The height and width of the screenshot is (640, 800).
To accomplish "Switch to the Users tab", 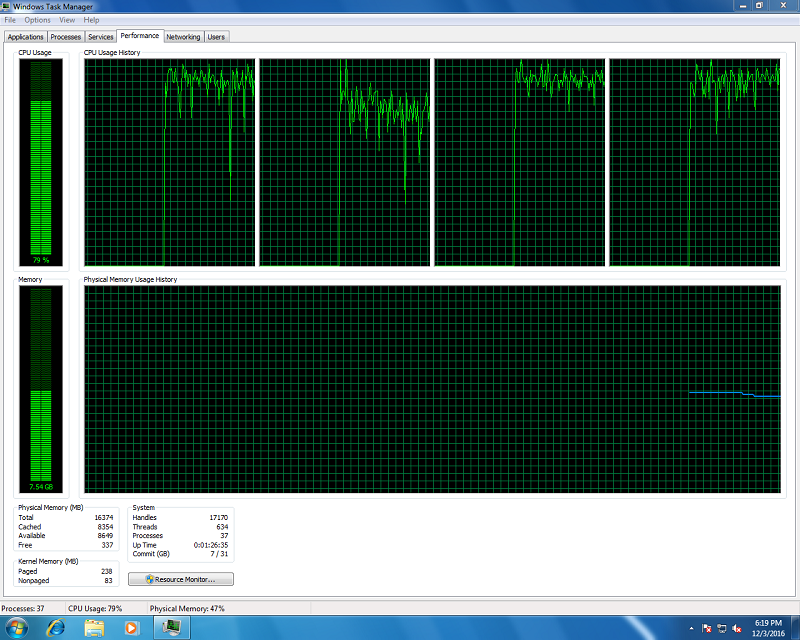I will click(216, 37).
